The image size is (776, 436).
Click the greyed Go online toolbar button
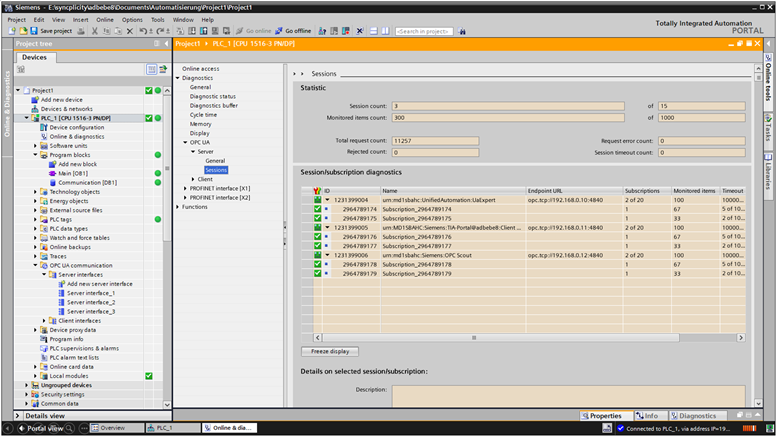(253, 31)
